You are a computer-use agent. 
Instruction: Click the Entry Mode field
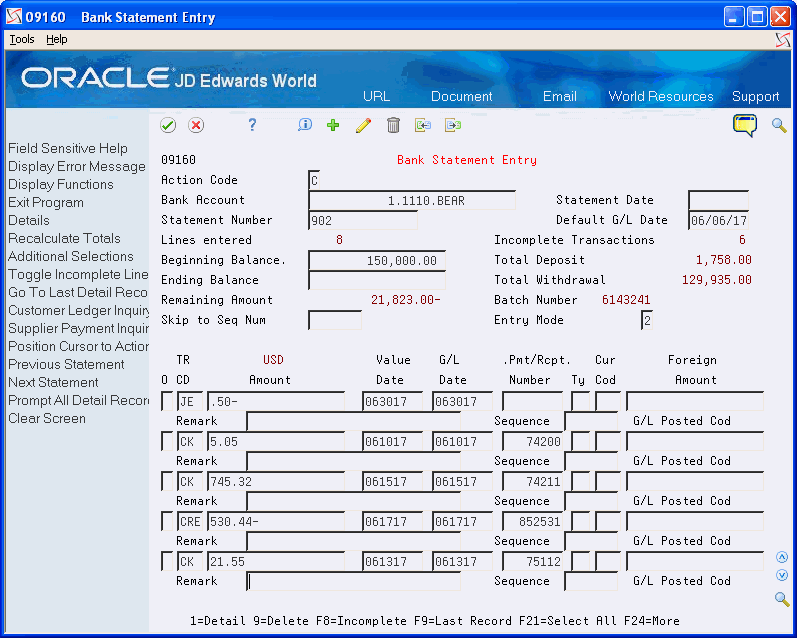tap(647, 320)
